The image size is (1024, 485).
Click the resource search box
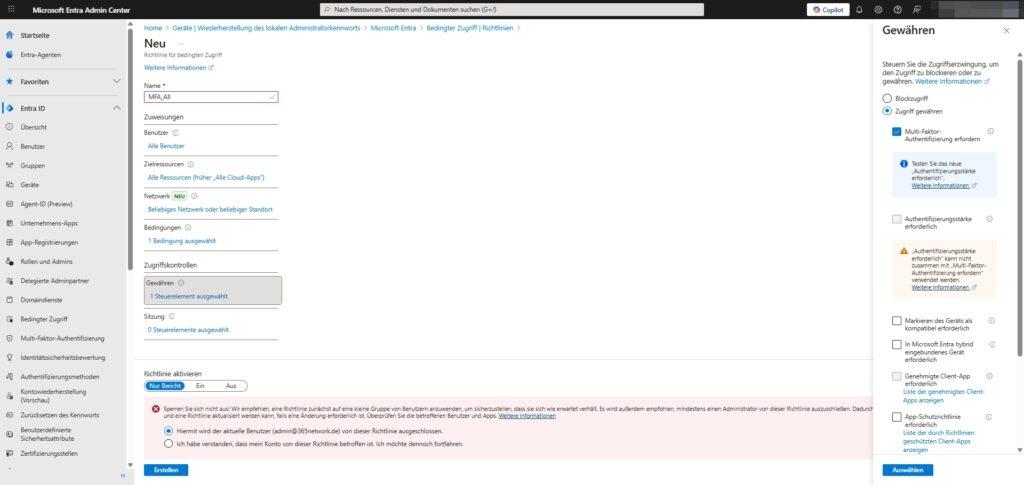tap(512, 10)
